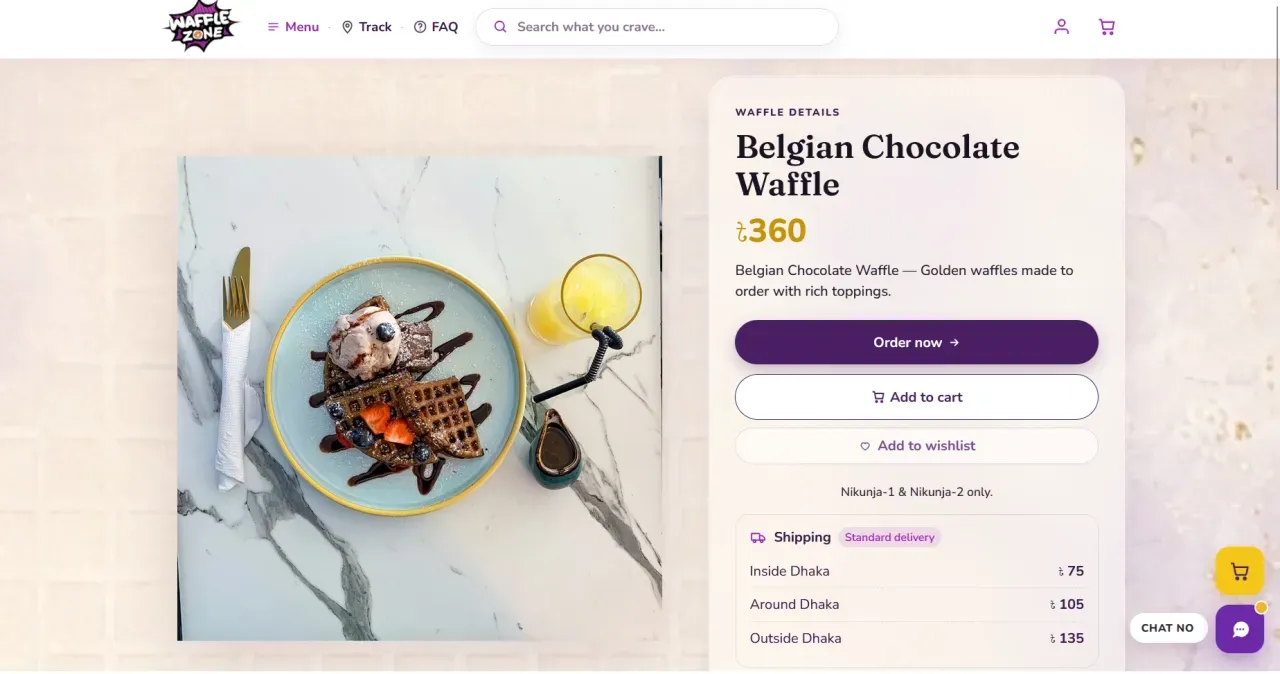
Task: Click the CHAT NO label bubble
Action: pos(1167,628)
